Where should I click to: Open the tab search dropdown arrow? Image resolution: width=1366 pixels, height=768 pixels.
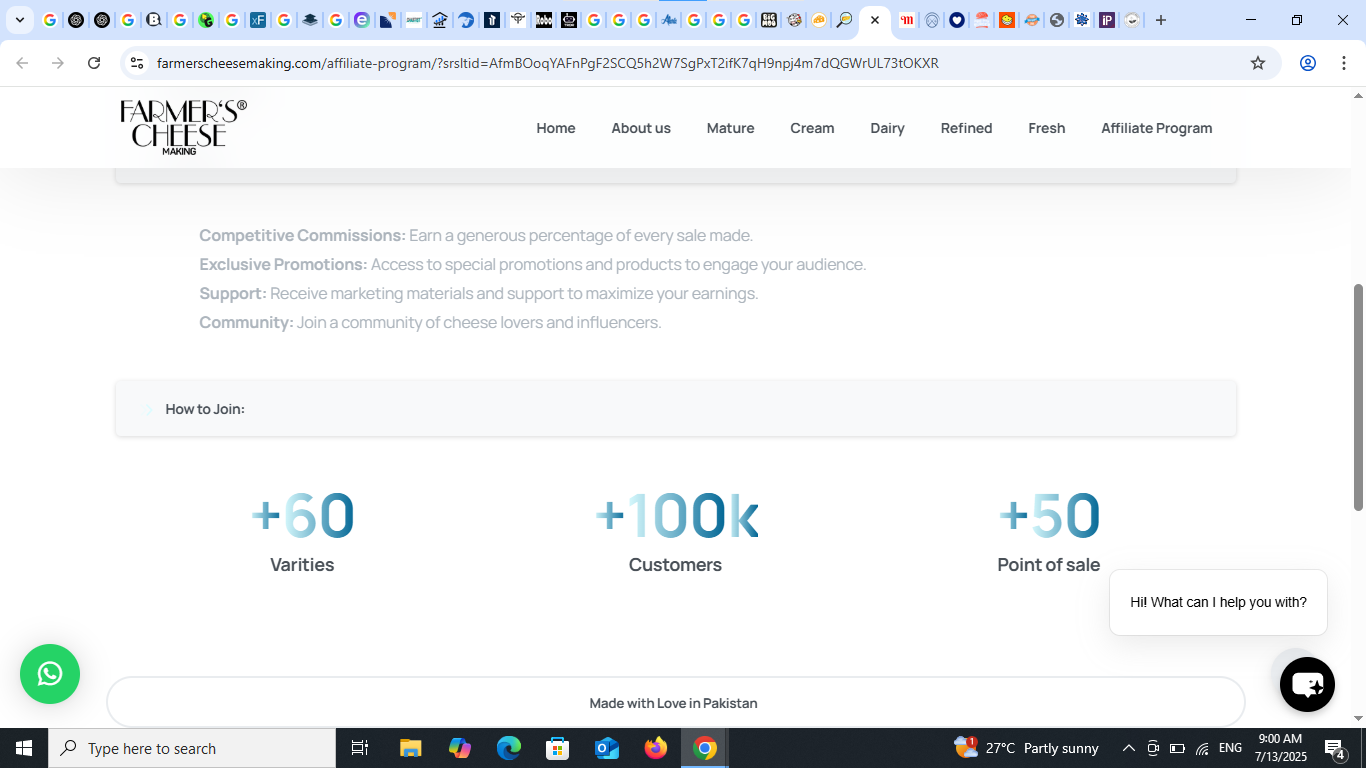(19, 20)
